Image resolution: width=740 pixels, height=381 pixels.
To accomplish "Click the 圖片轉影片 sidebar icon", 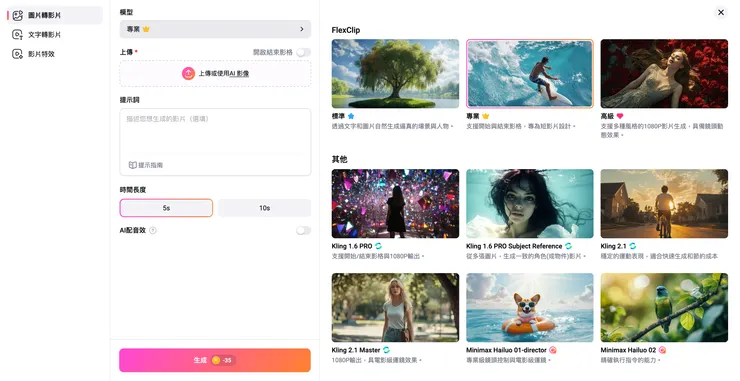I will (x=17, y=15).
